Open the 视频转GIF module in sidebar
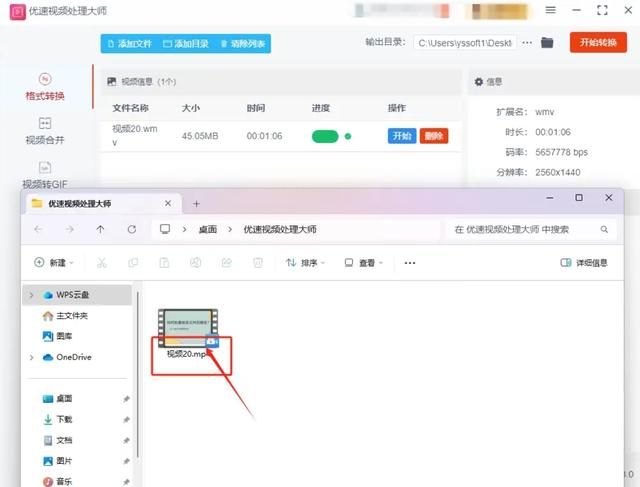The image size is (640, 487). (x=45, y=175)
